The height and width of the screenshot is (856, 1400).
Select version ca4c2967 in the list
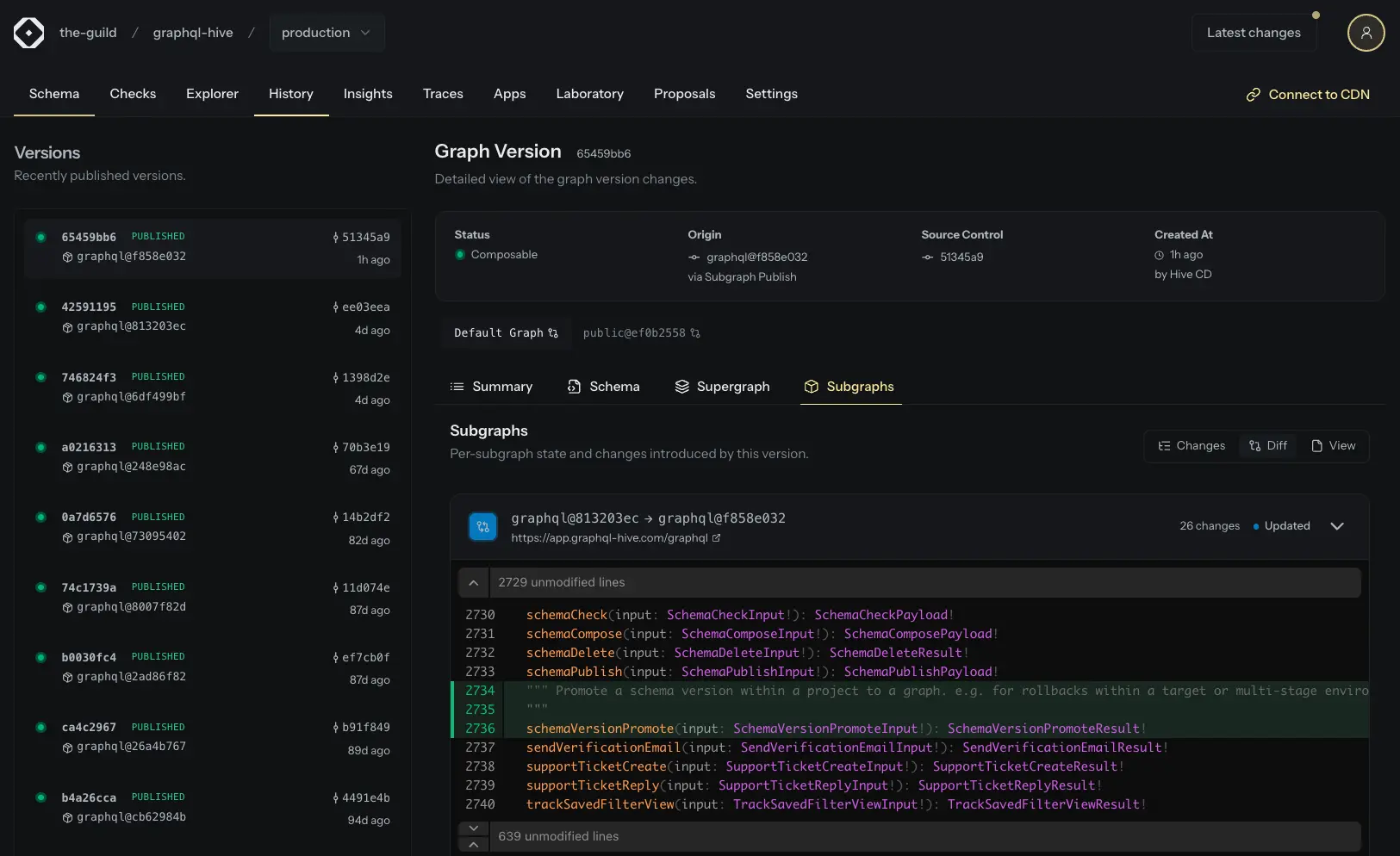click(212, 737)
